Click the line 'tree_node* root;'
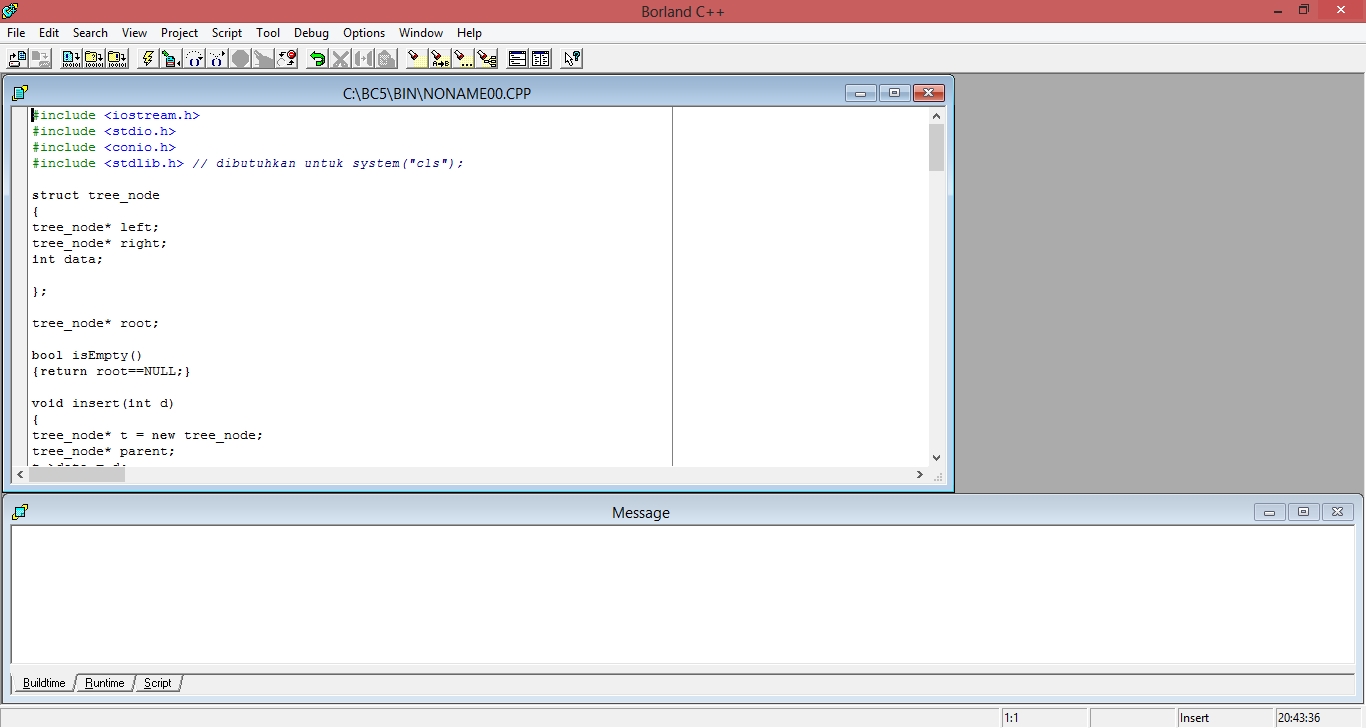The height and width of the screenshot is (728, 1366). (x=96, y=323)
